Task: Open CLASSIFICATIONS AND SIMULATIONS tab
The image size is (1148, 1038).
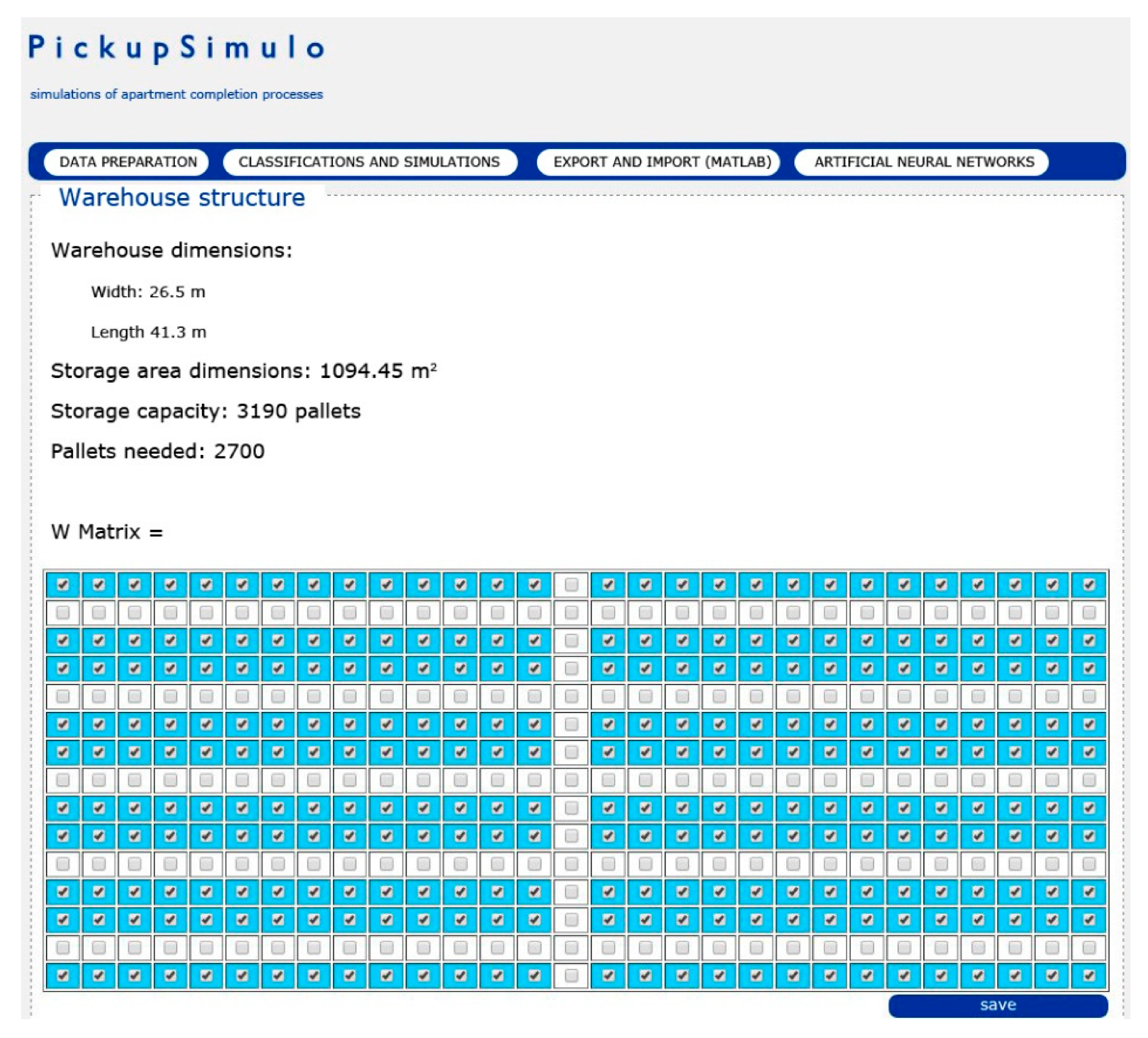Action: tap(369, 162)
